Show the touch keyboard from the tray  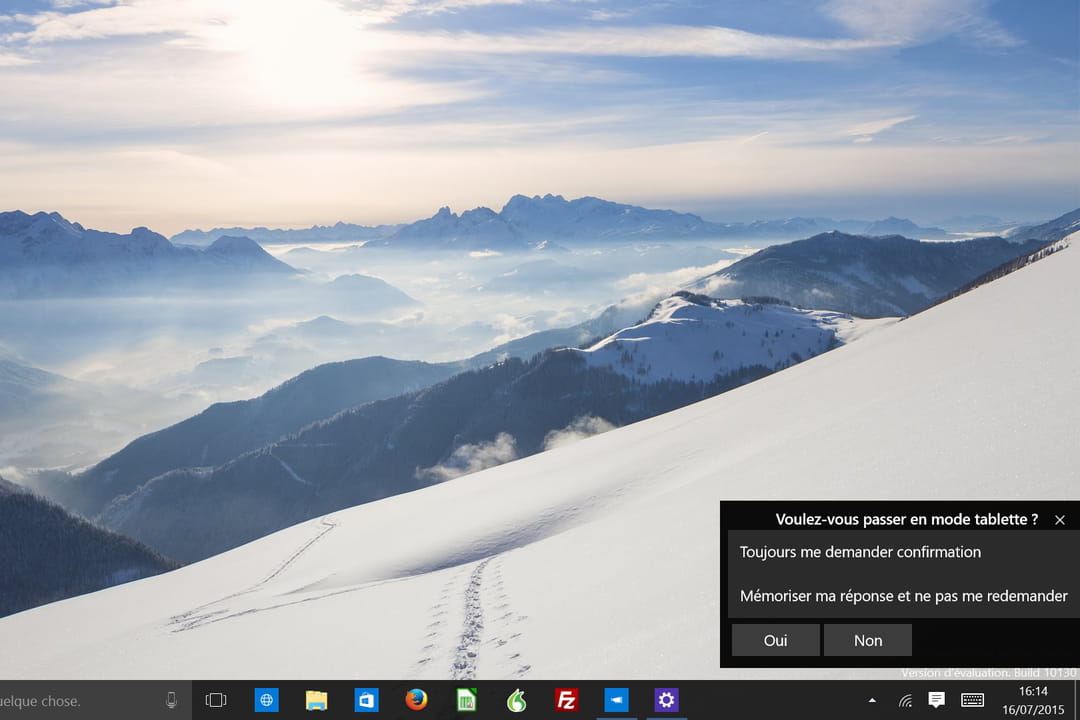point(971,700)
